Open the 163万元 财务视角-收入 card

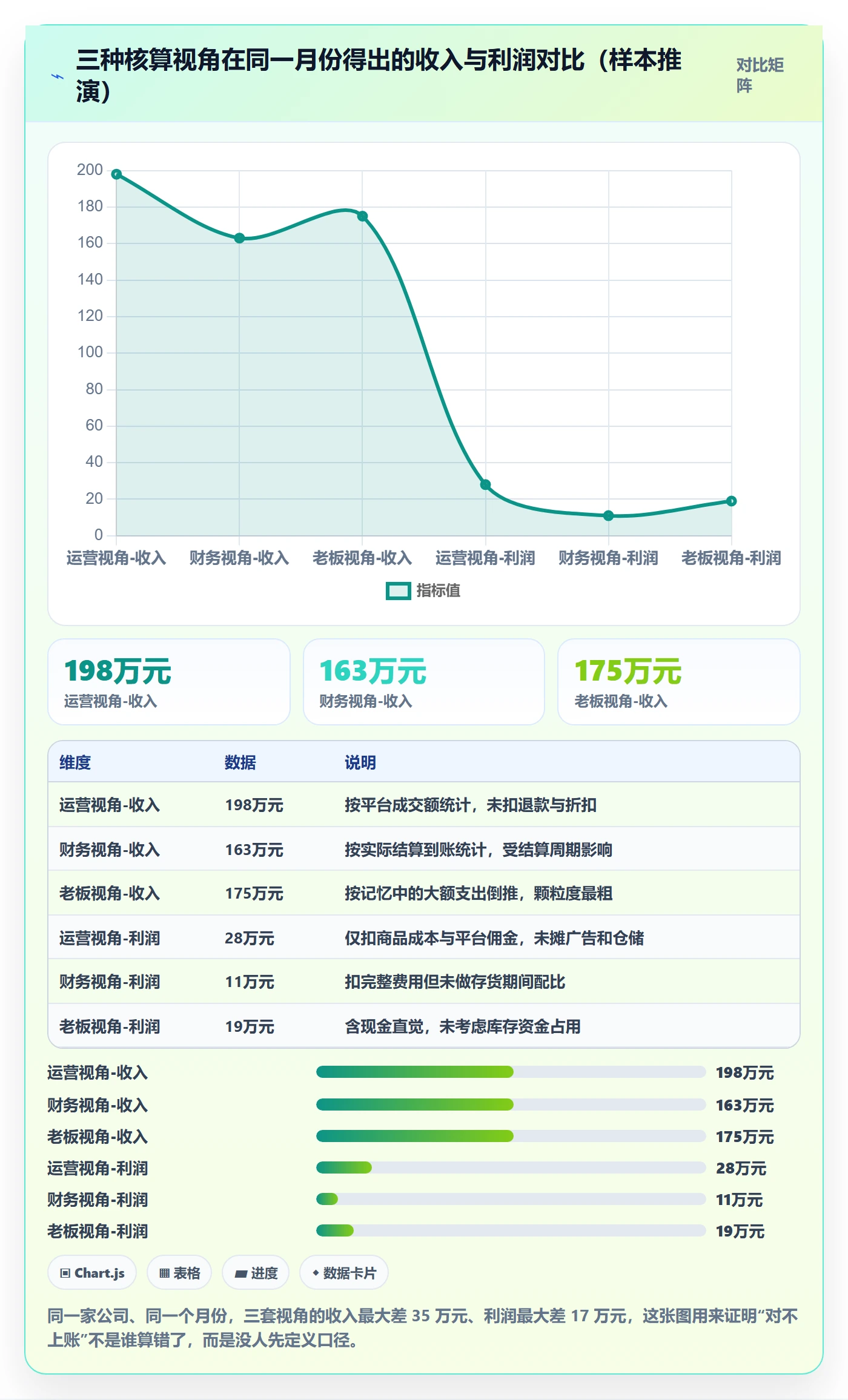point(424,682)
